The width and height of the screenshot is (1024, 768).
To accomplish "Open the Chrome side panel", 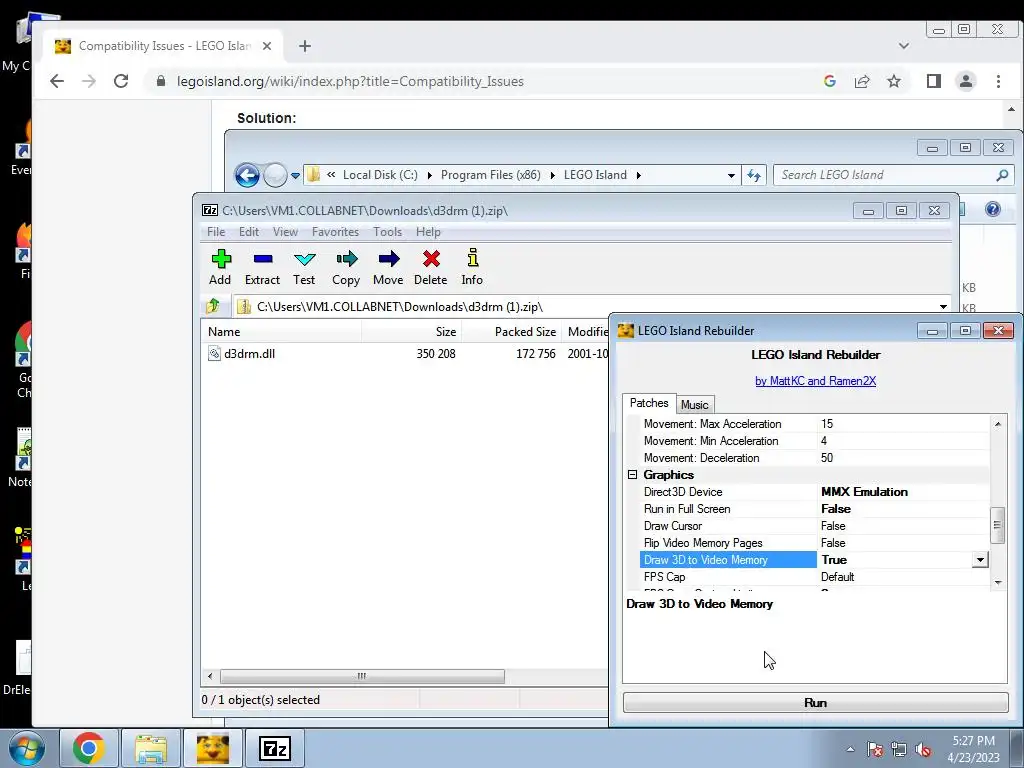I will [934, 81].
